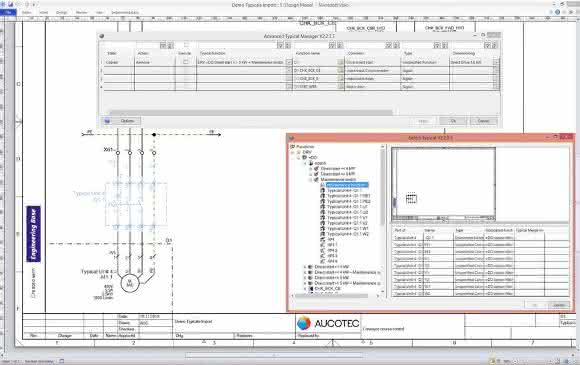The width and height of the screenshot is (580, 365).
Task: Collapse the Maintenance switch tree node
Action: 311,179
